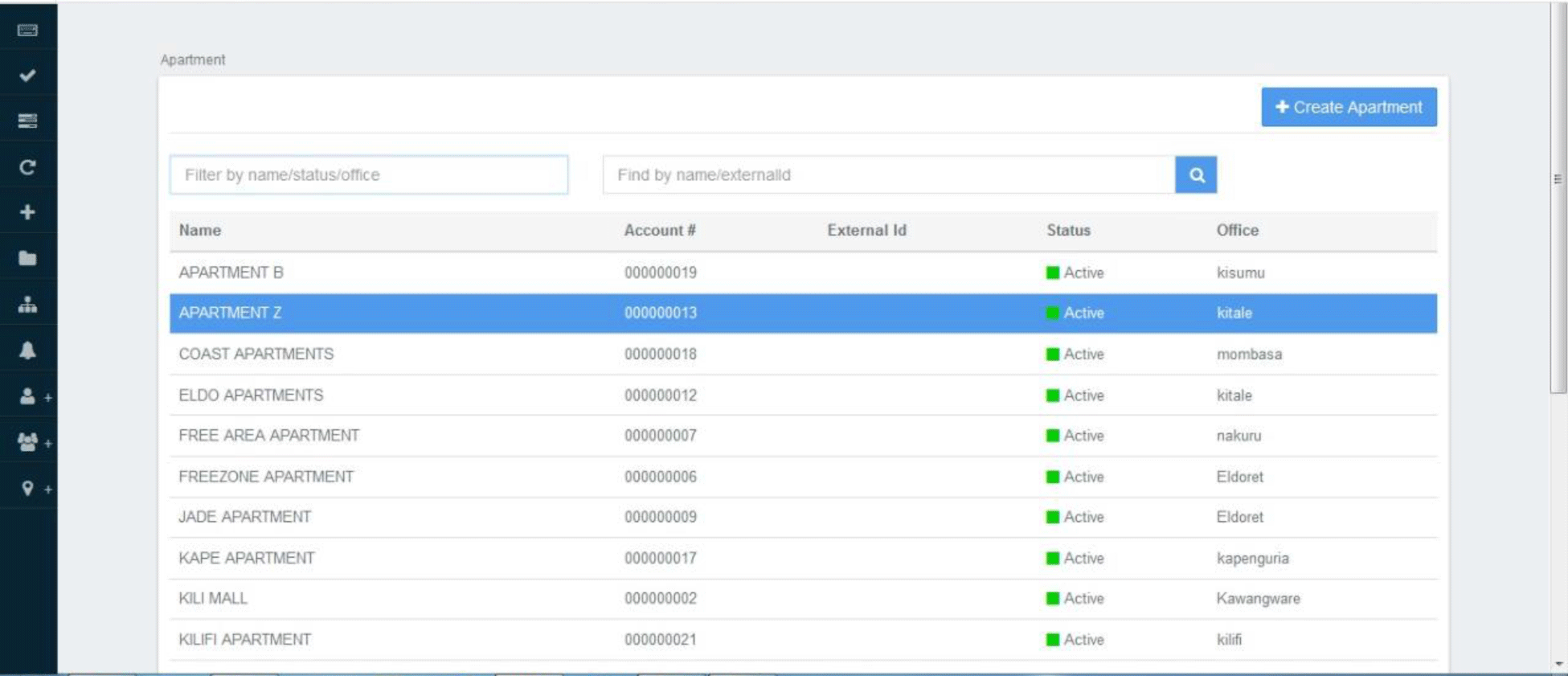The height and width of the screenshot is (676, 1568).
Task: Open the FREEZONE APARTMENT row
Action: (x=803, y=477)
